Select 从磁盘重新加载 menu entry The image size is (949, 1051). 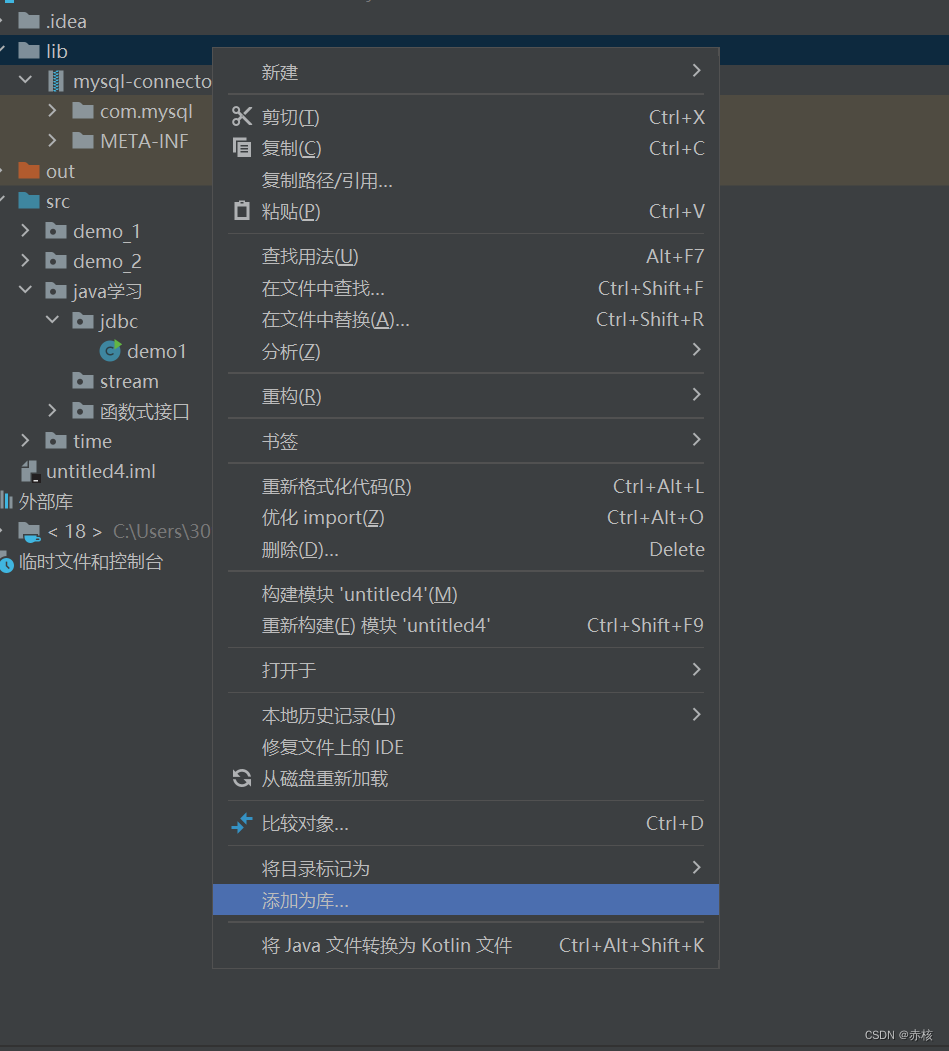(466, 778)
